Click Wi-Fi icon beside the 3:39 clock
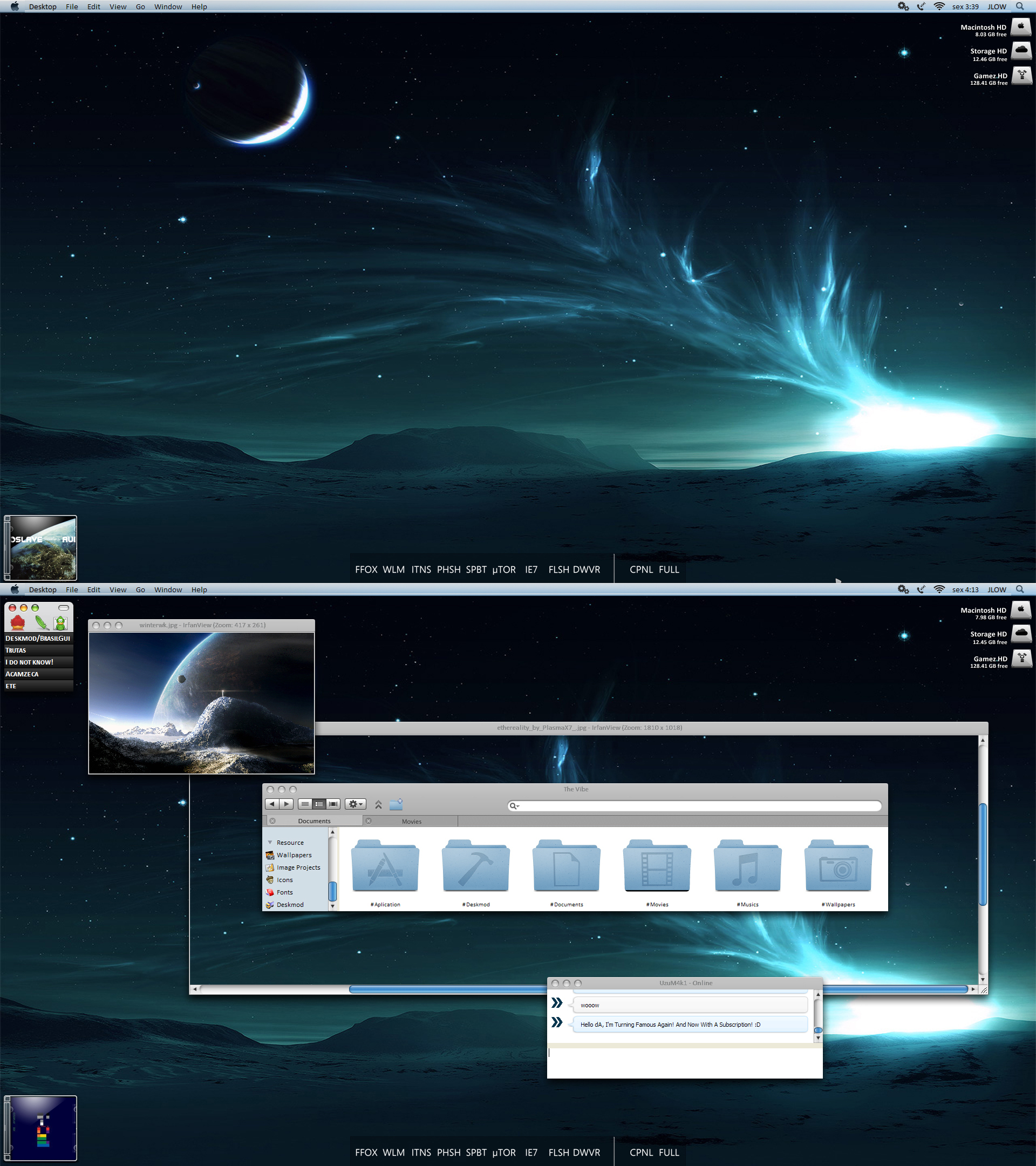The height and width of the screenshot is (1166, 1036). [x=939, y=6]
